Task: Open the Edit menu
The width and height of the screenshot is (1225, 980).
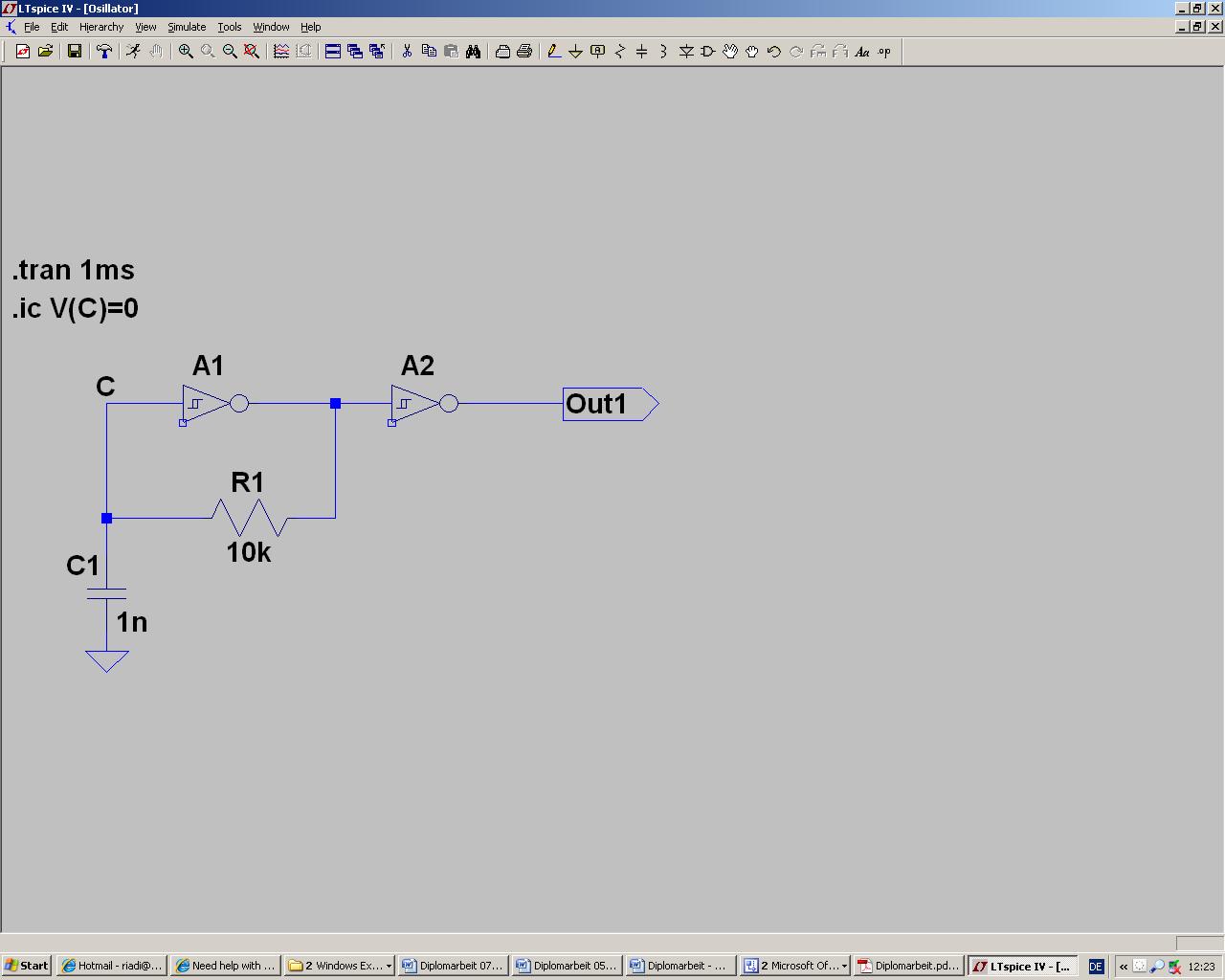Action: [59, 27]
